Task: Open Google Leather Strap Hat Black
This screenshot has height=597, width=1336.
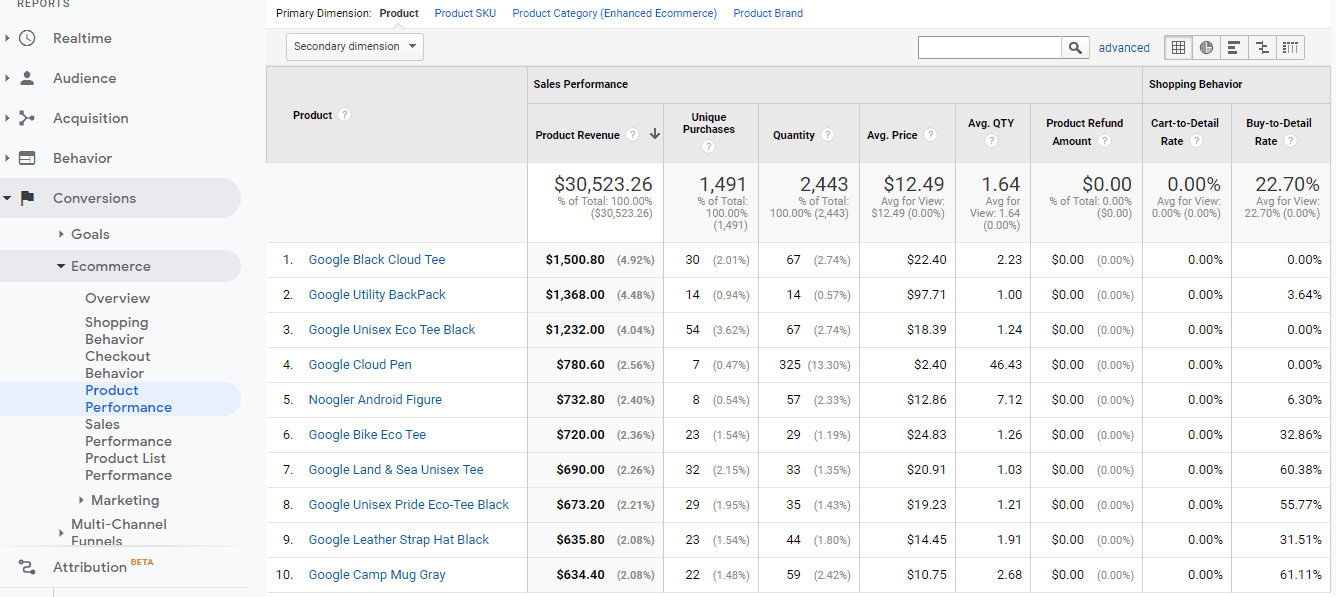Action: pos(399,540)
